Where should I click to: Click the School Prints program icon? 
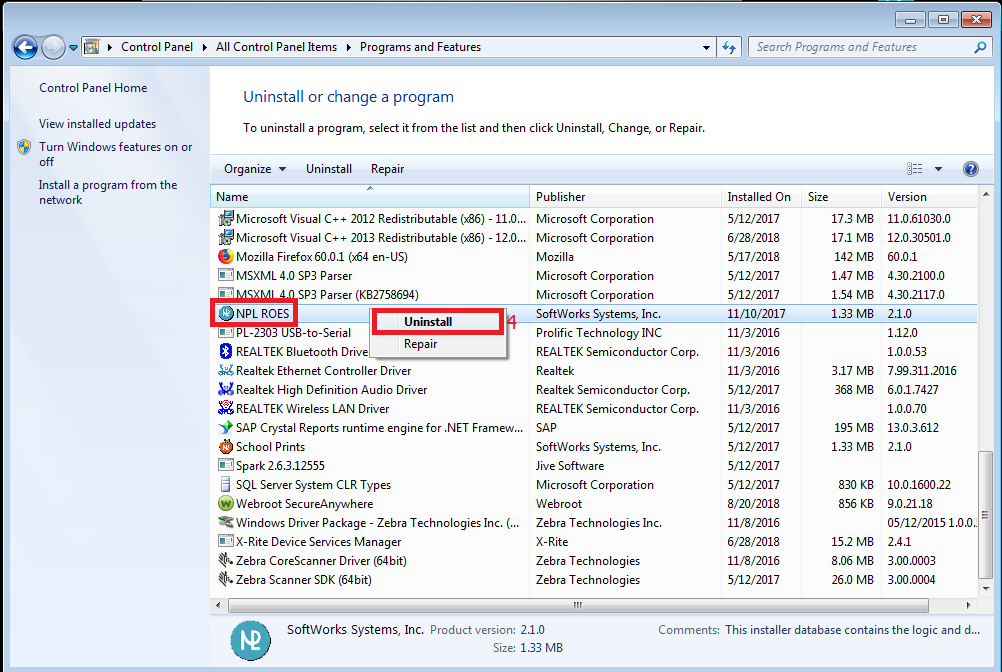pos(226,447)
